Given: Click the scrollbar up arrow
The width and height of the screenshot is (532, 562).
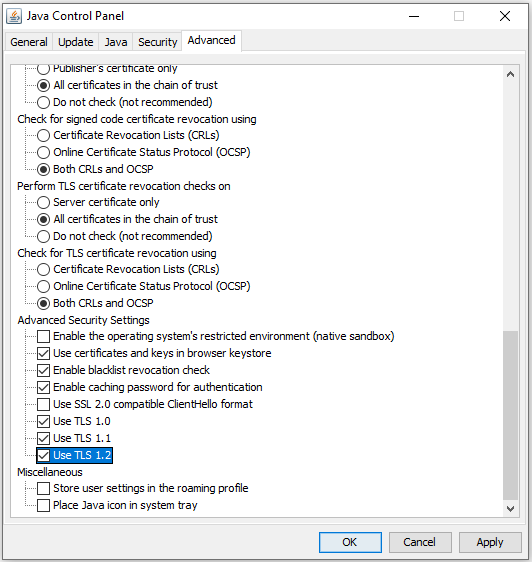Looking at the screenshot, I should point(510,75).
